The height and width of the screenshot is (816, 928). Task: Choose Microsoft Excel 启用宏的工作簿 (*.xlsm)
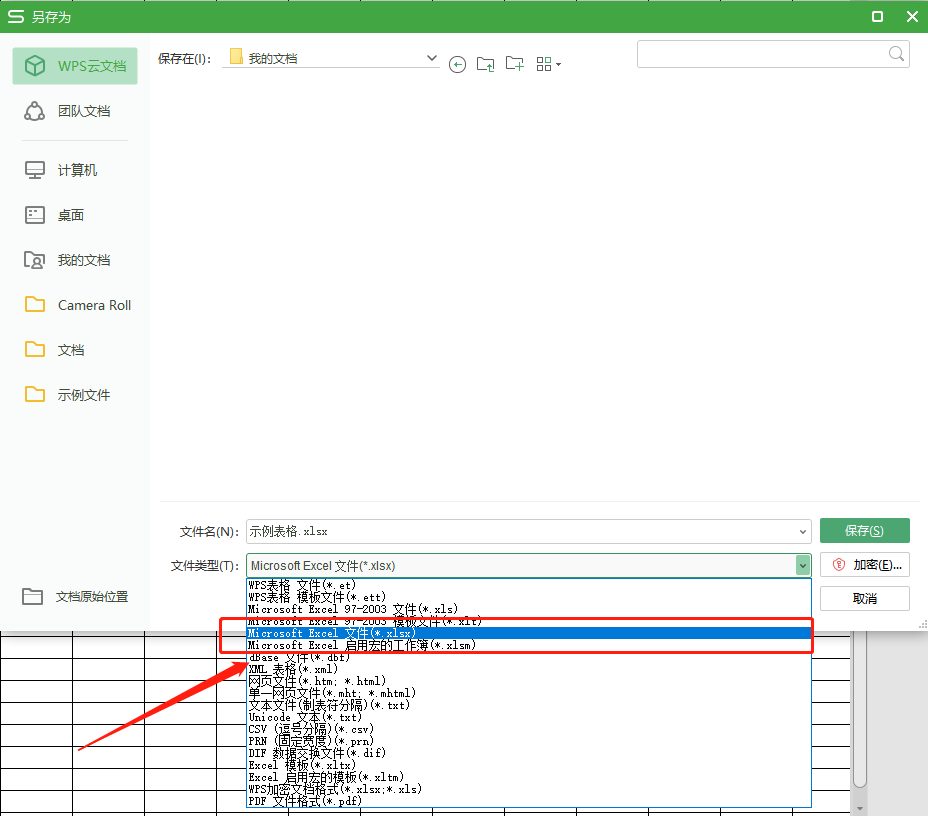[x=362, y=646]
